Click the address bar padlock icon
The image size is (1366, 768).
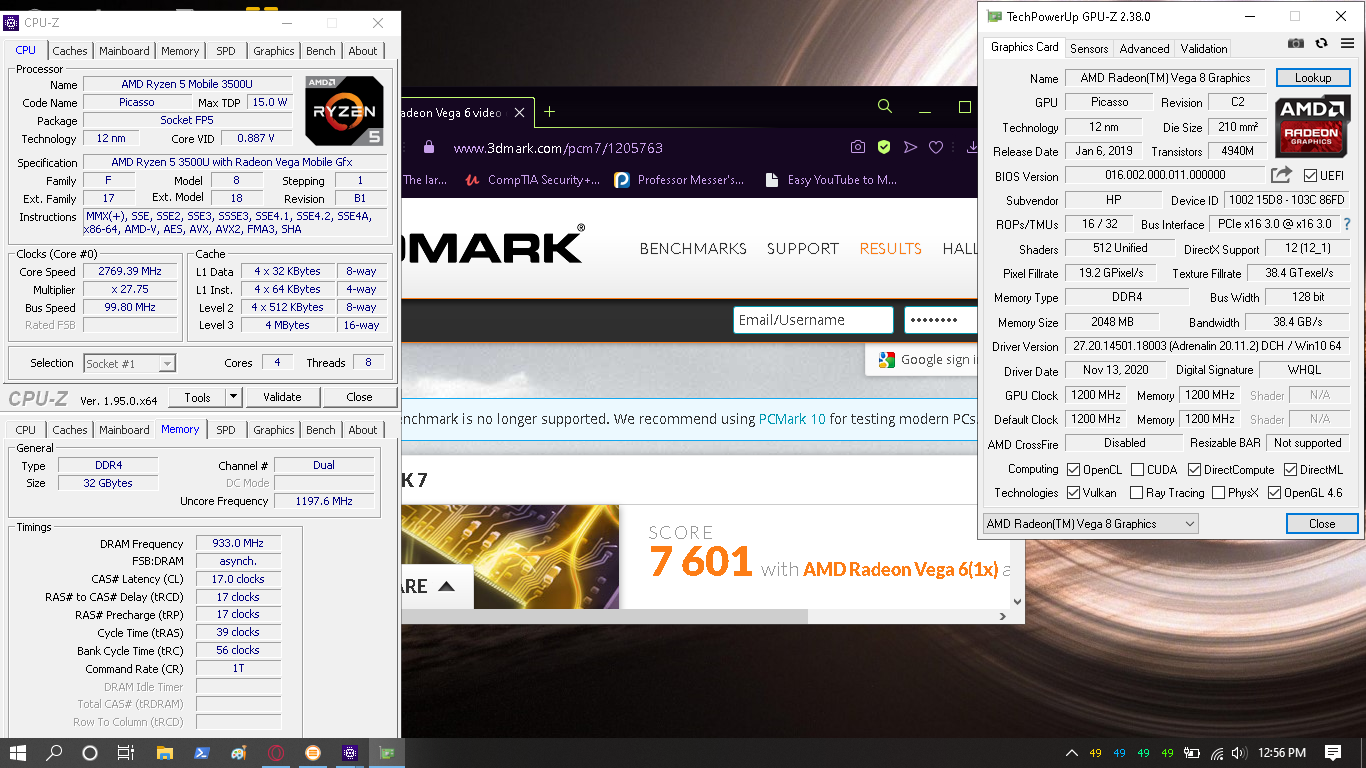(429, 147)
